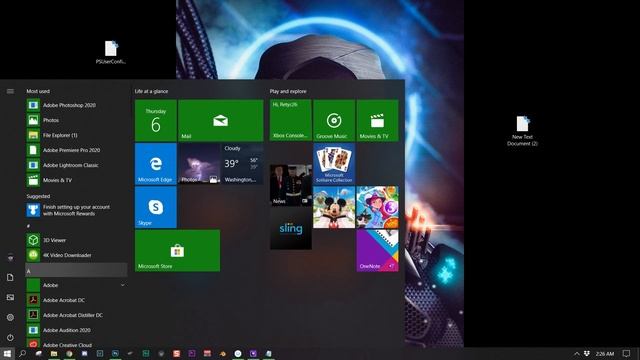Open Photos in the Most used list
Viewport: 640px width, 360px height.
[76, 120]
